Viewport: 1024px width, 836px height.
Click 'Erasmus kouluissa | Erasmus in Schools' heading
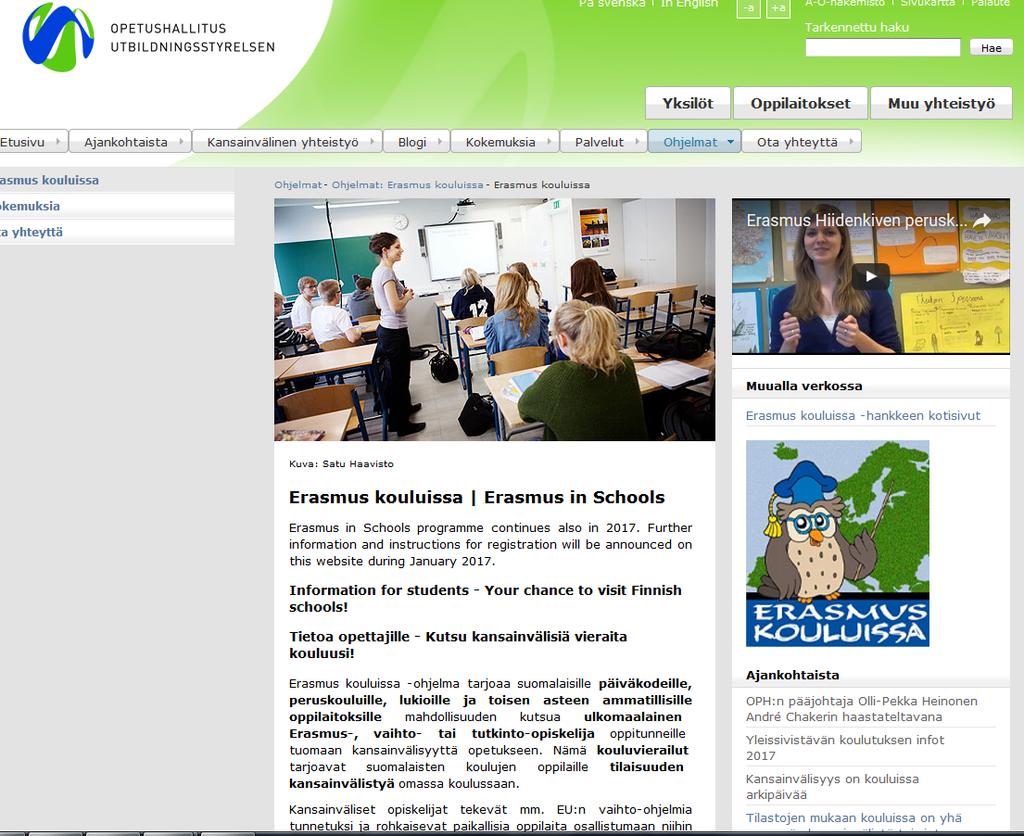coord(477,498)
